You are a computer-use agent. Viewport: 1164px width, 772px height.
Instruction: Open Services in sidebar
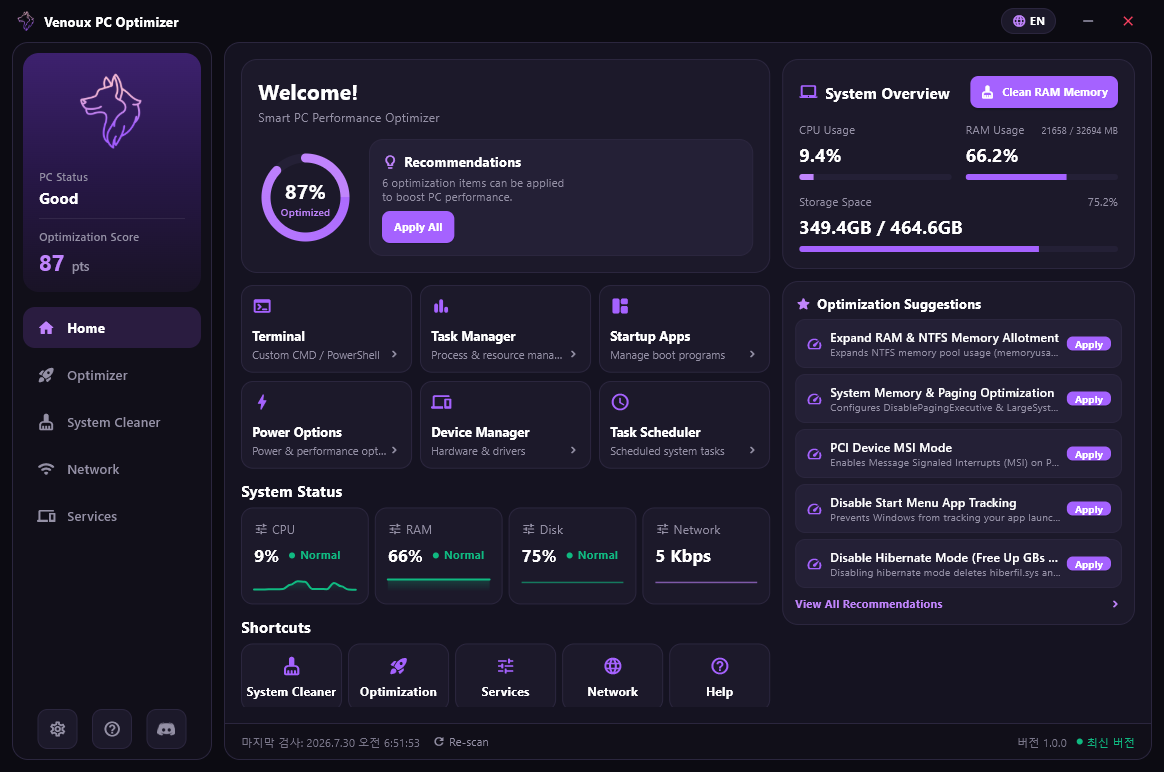point(112,516)
